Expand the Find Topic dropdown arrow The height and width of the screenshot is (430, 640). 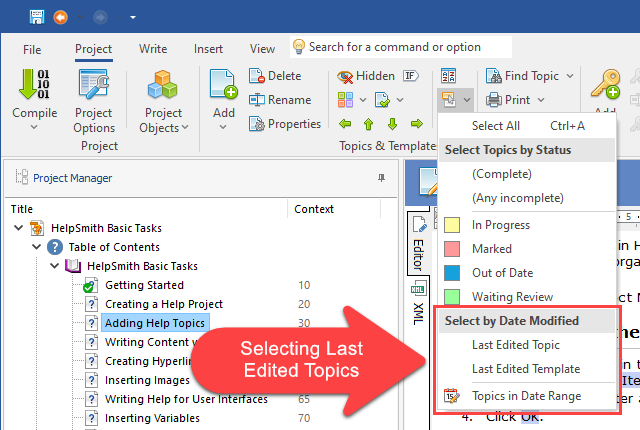(x=570, y=76)
